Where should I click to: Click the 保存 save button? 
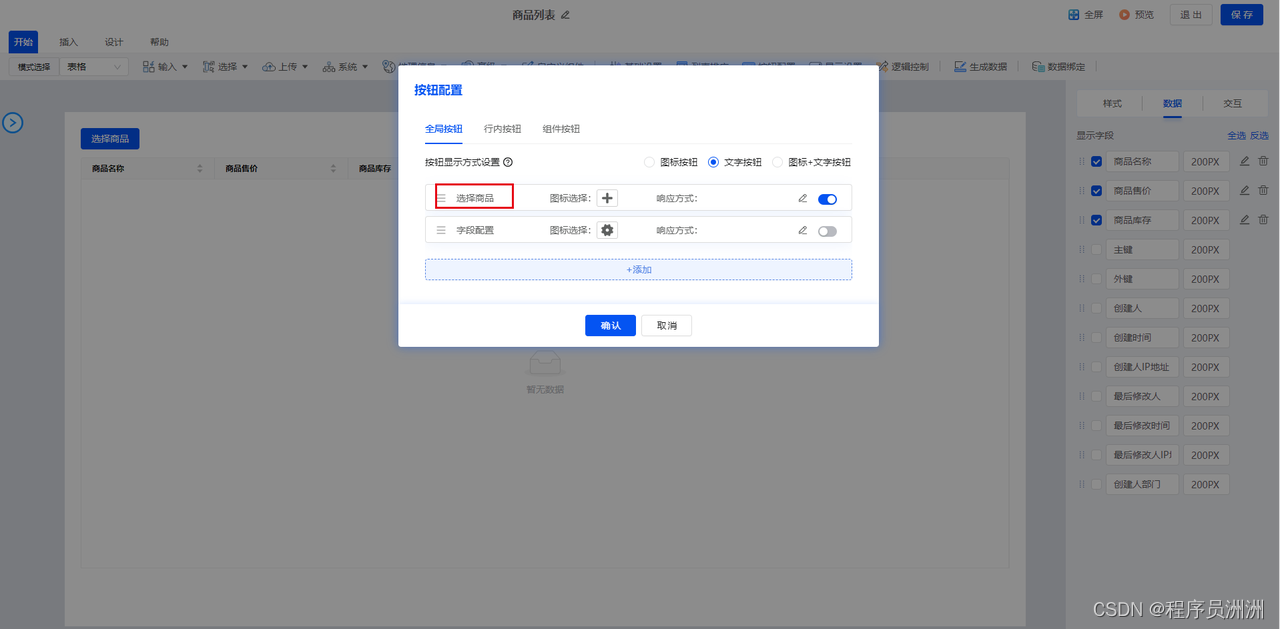pyautogui.click(x=1242, y=15)
